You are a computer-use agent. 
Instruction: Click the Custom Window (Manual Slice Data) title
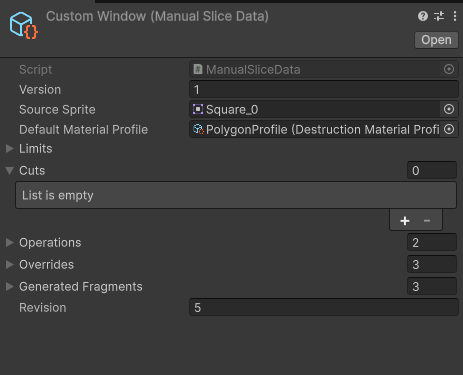point(157,16)
